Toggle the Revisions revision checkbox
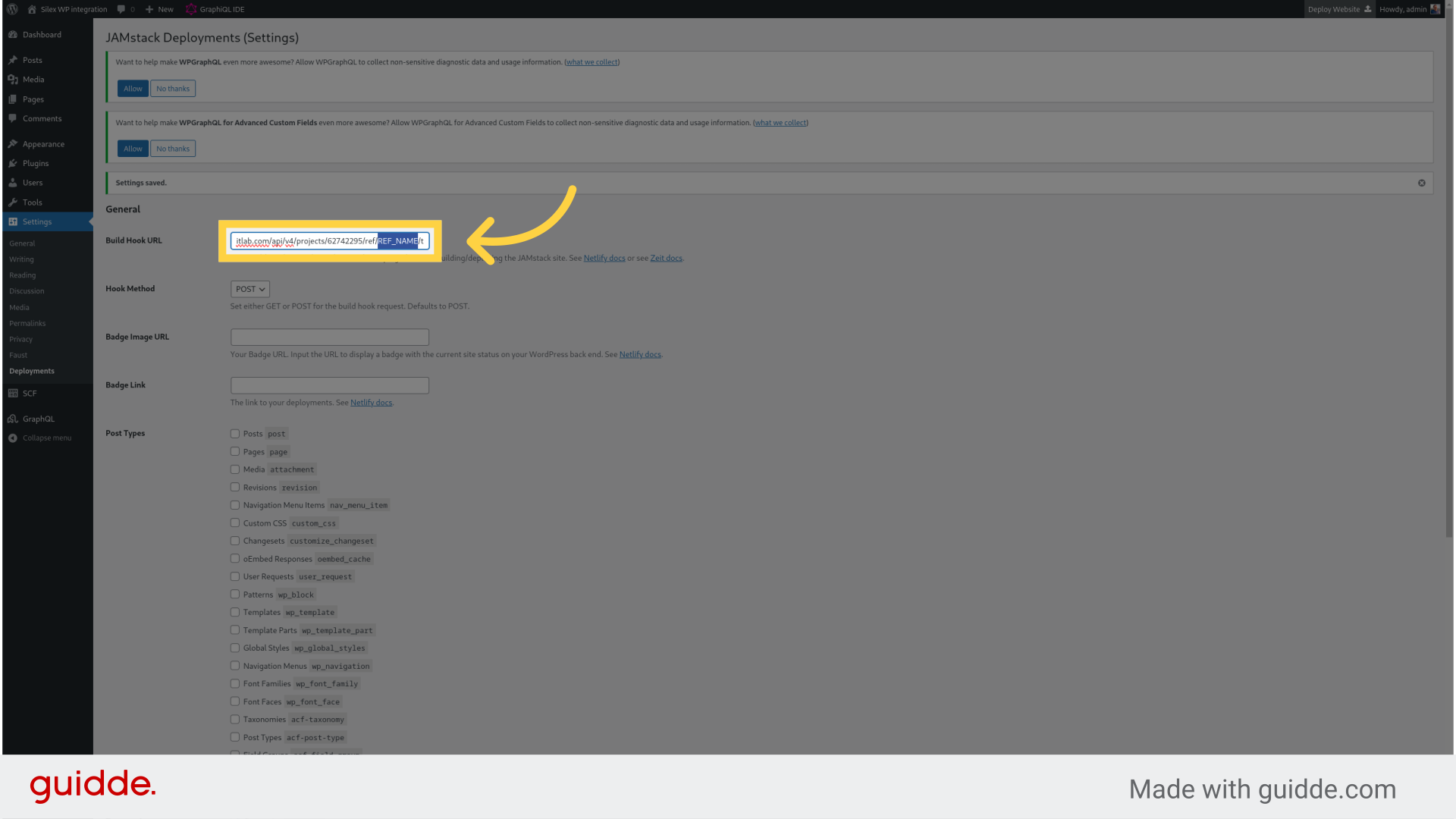The image size is (1456, 819). 234,487
